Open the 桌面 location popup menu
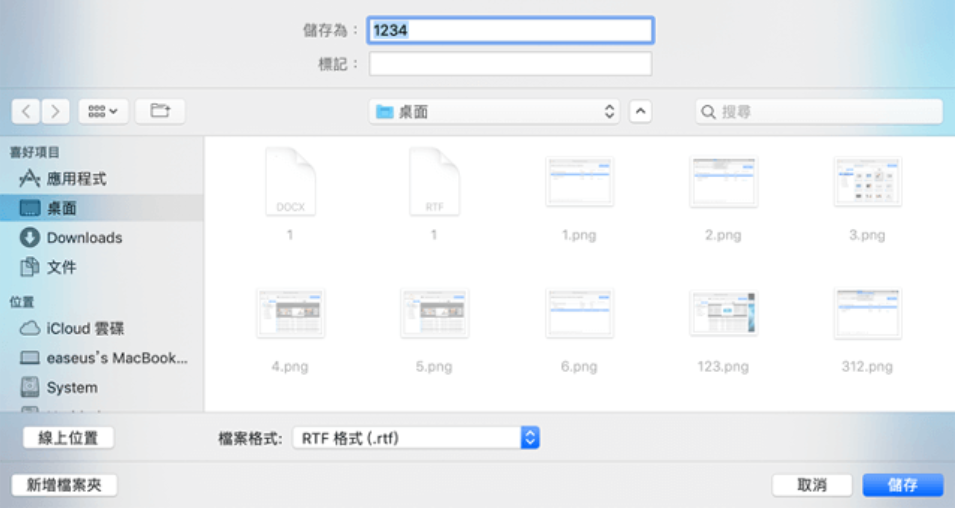 [x=494, y=112]
